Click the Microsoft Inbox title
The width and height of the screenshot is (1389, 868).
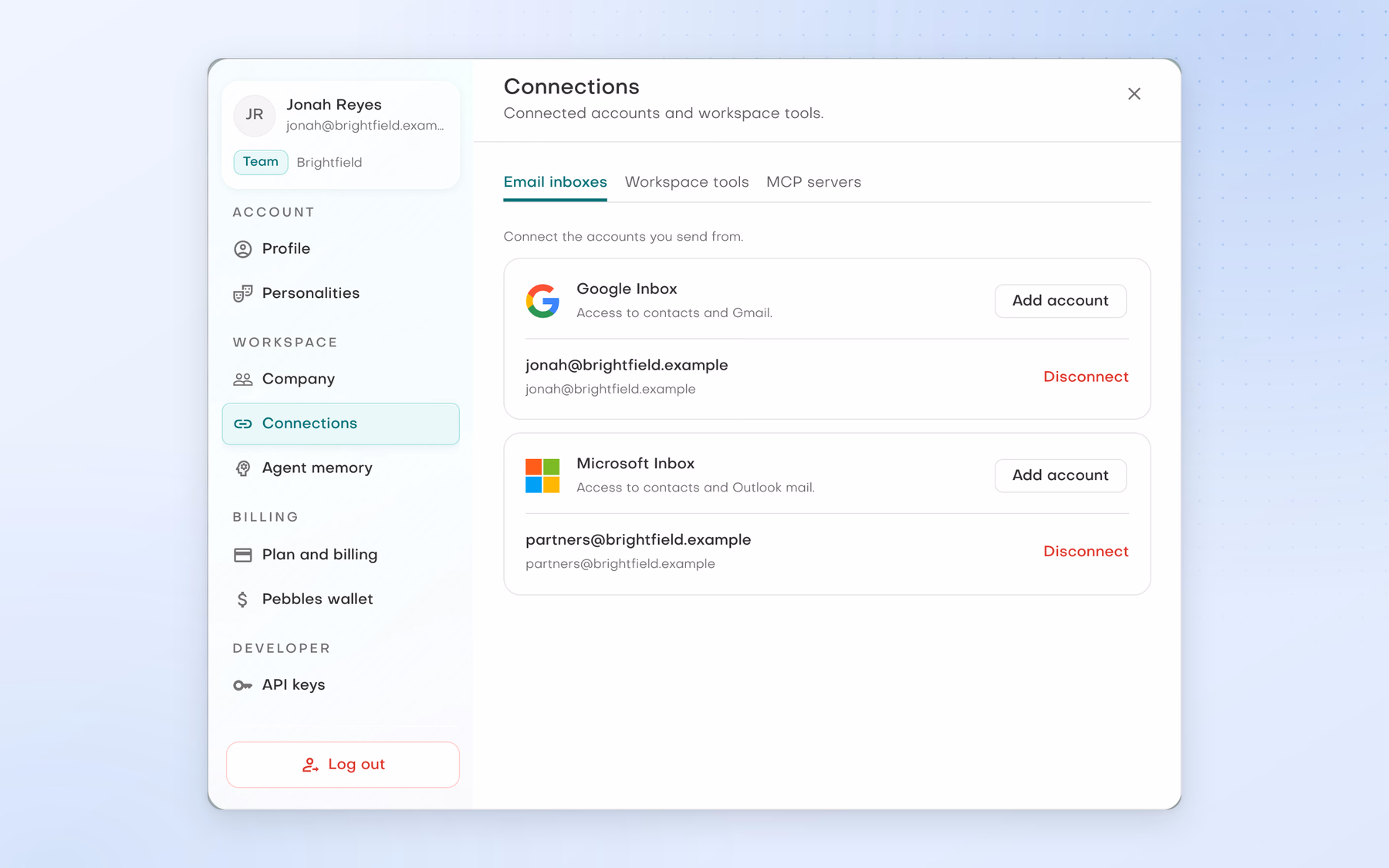(636, 464)
